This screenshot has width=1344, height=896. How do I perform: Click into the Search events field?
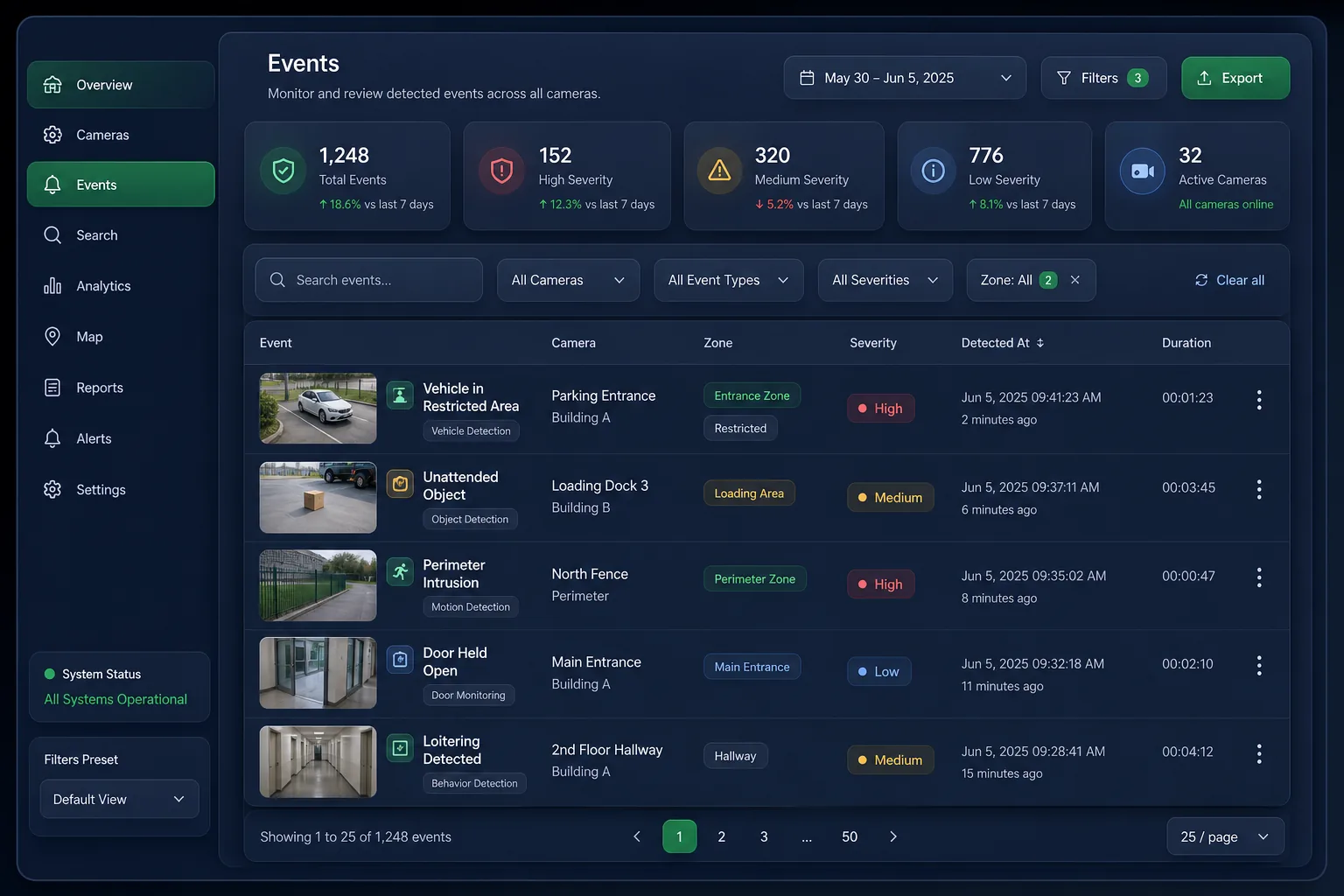pos(368,280)
